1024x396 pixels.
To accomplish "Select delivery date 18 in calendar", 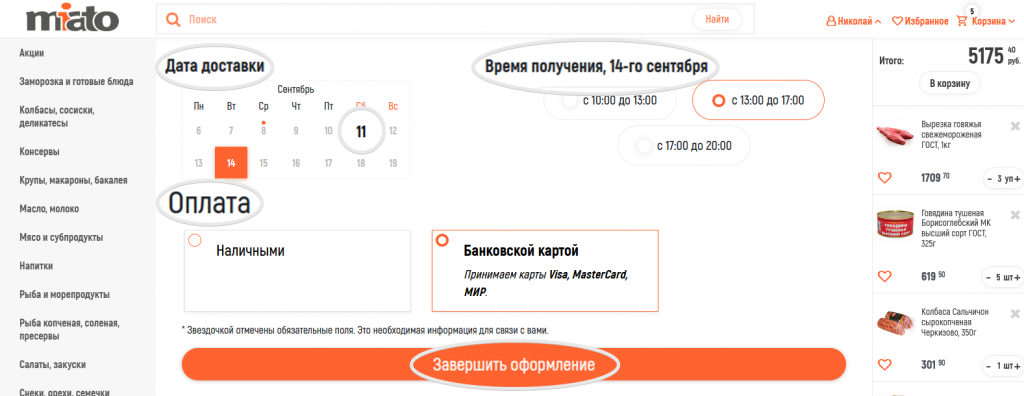I will pyautogui.click(x=360, y=163).
